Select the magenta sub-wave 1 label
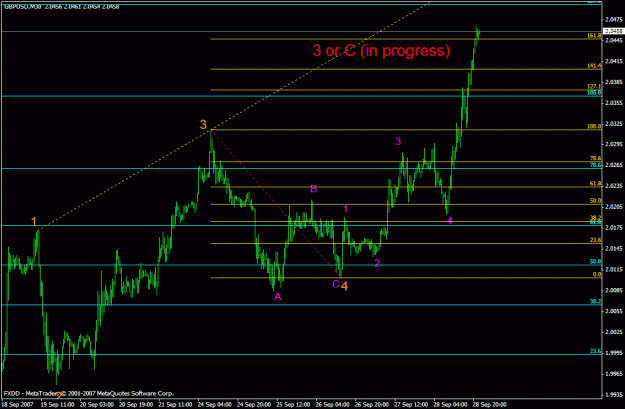This screenshot has width=625, height=409. point(346,209)
